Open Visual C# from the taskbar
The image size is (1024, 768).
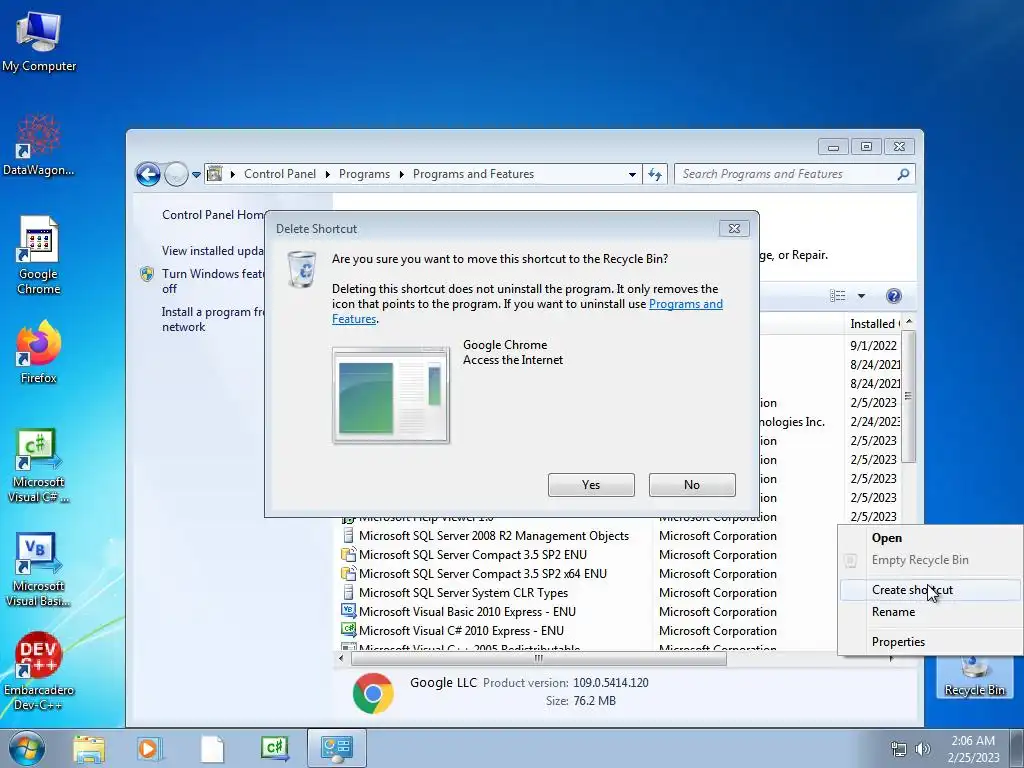(x=274, y=748)
